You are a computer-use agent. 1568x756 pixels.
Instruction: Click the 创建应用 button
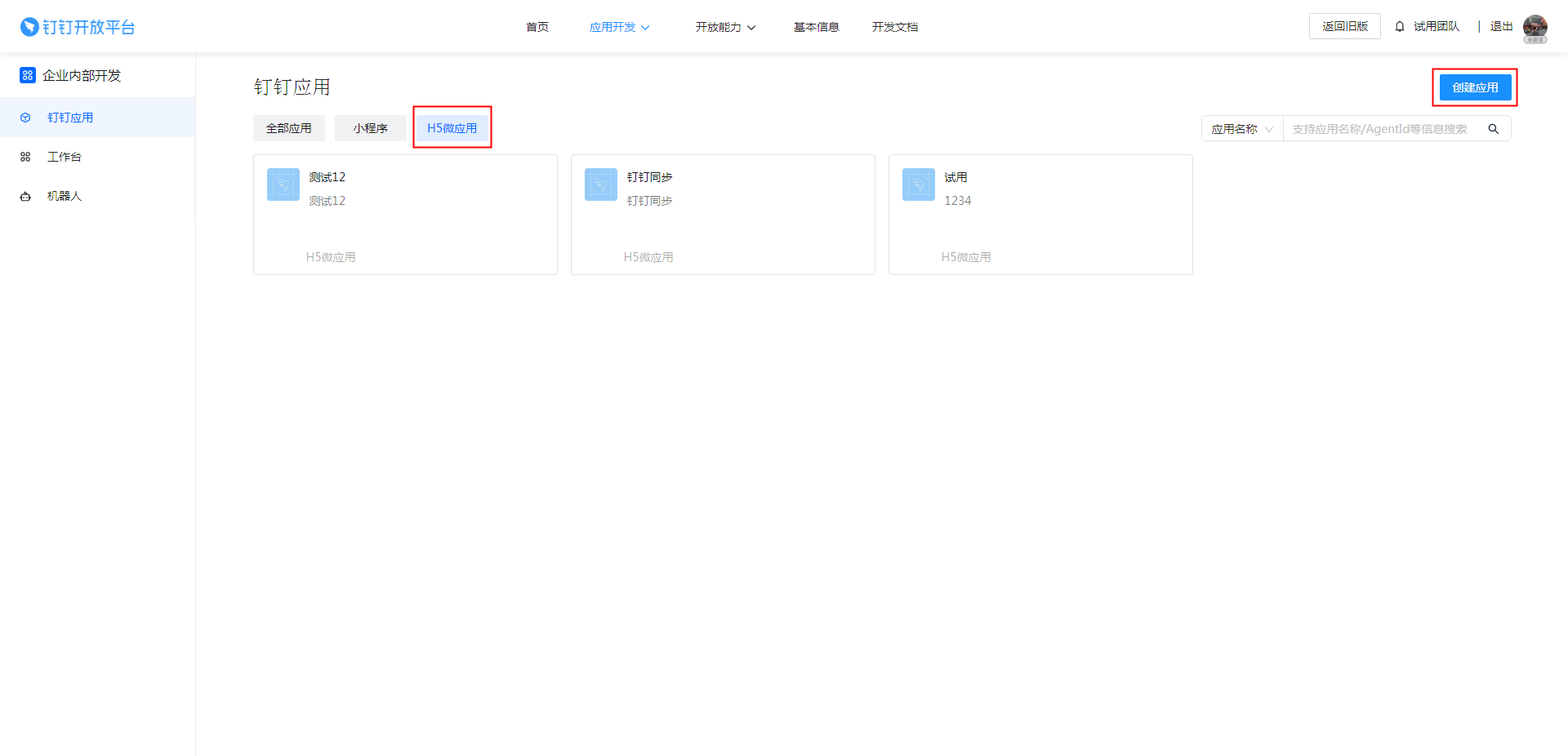[1476, 87]
